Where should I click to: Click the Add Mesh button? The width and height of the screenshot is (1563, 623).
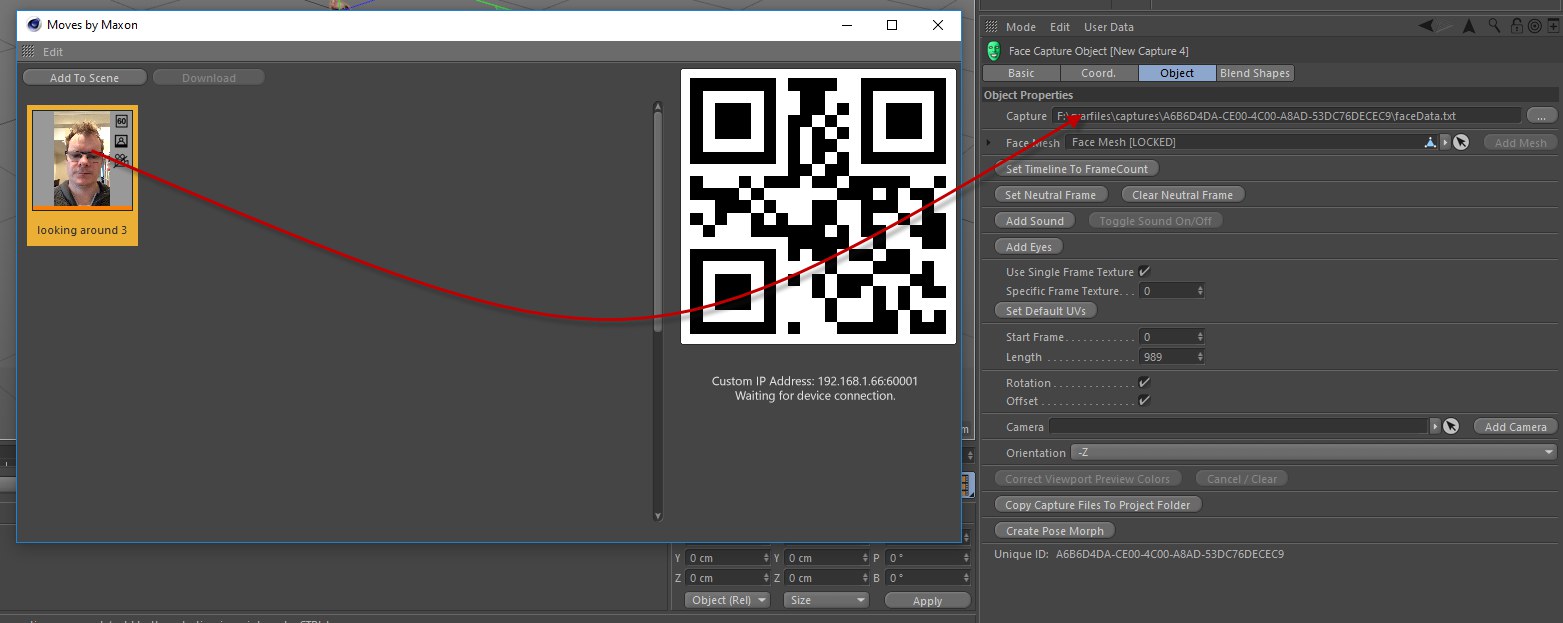pos(1520,143)
